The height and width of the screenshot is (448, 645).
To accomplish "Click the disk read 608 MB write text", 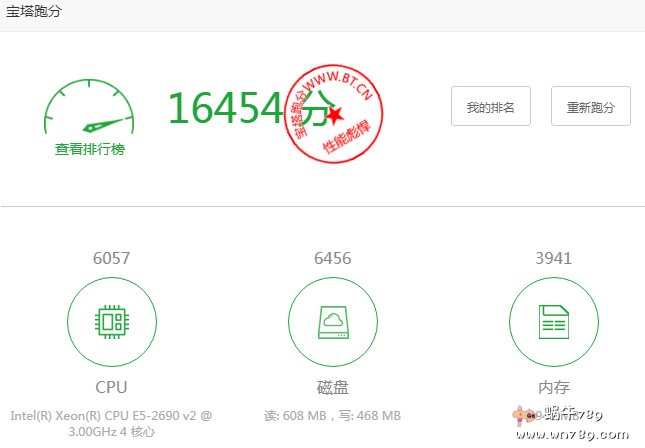I will pyautogui.click(x=332, y=415).
